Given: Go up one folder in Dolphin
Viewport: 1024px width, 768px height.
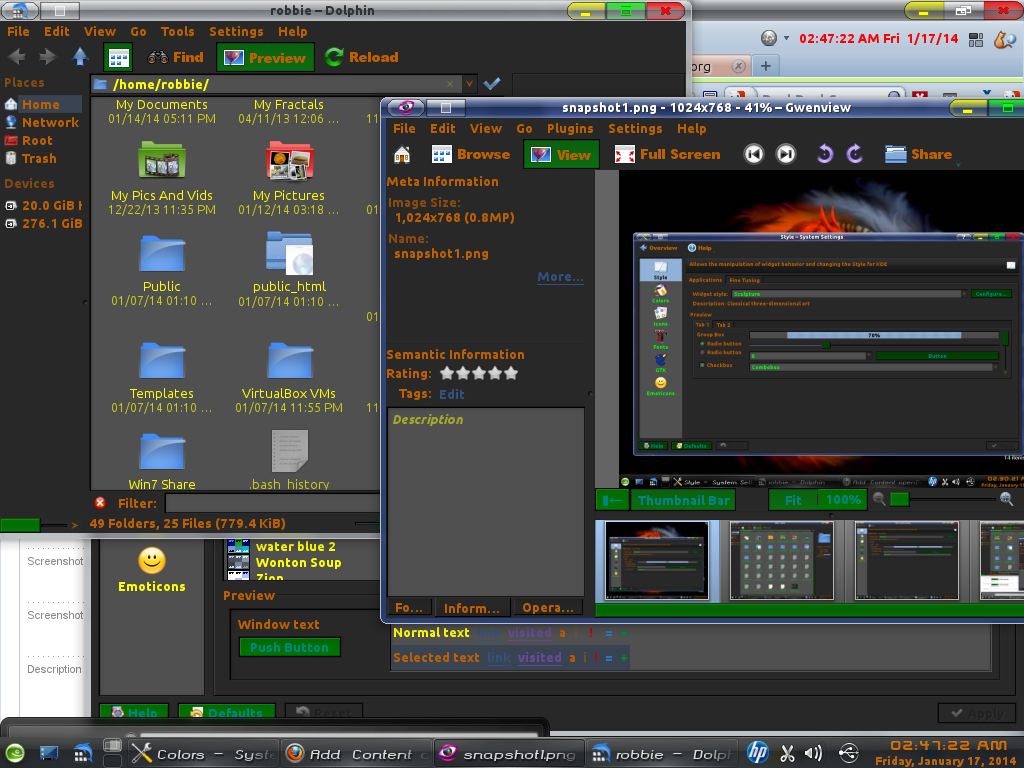Looking at the screenshot, I should pos(80,57).
